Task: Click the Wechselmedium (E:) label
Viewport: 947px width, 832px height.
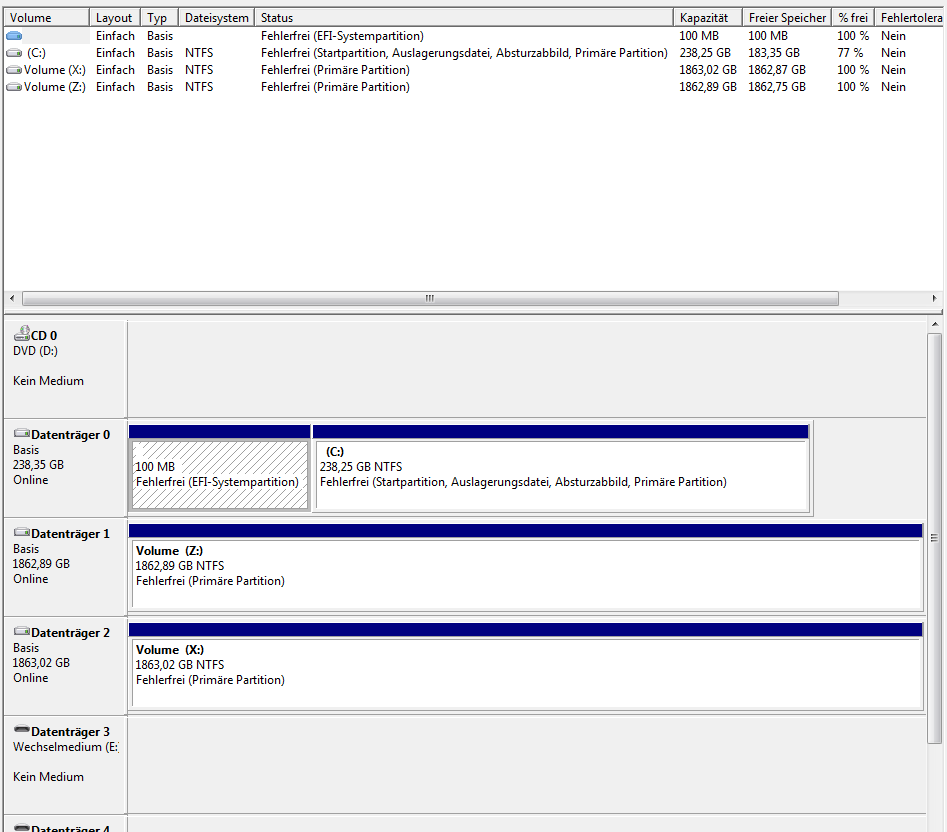Action: 66,747
